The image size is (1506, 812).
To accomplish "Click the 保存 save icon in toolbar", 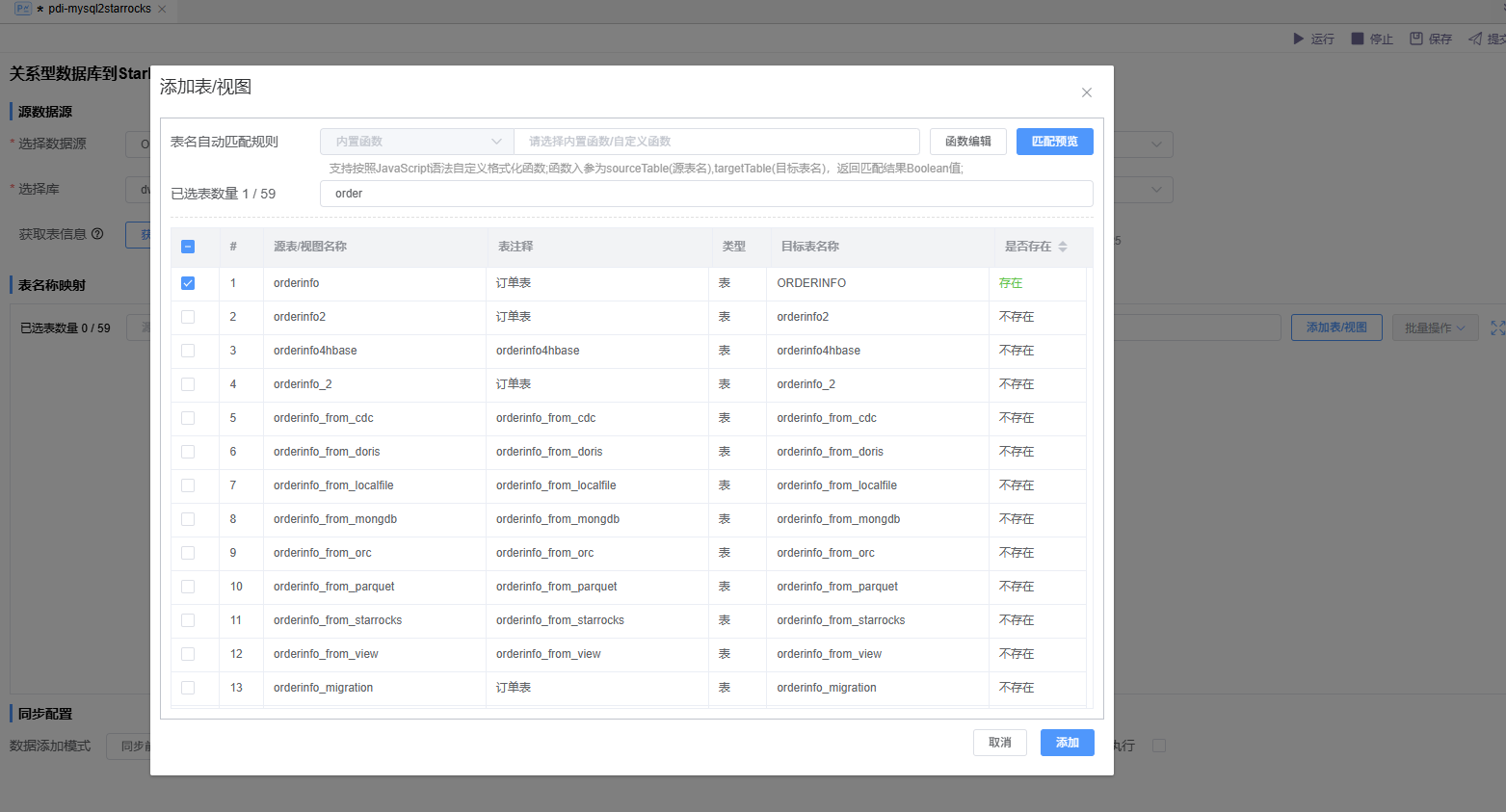I will [1415, 39].
